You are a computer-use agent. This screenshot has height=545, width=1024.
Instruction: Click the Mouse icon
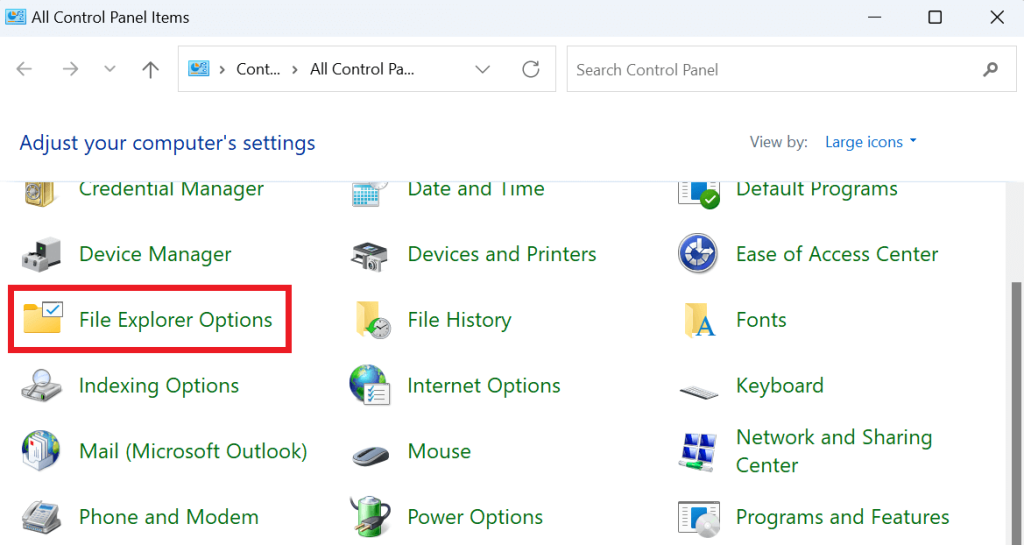370,454
